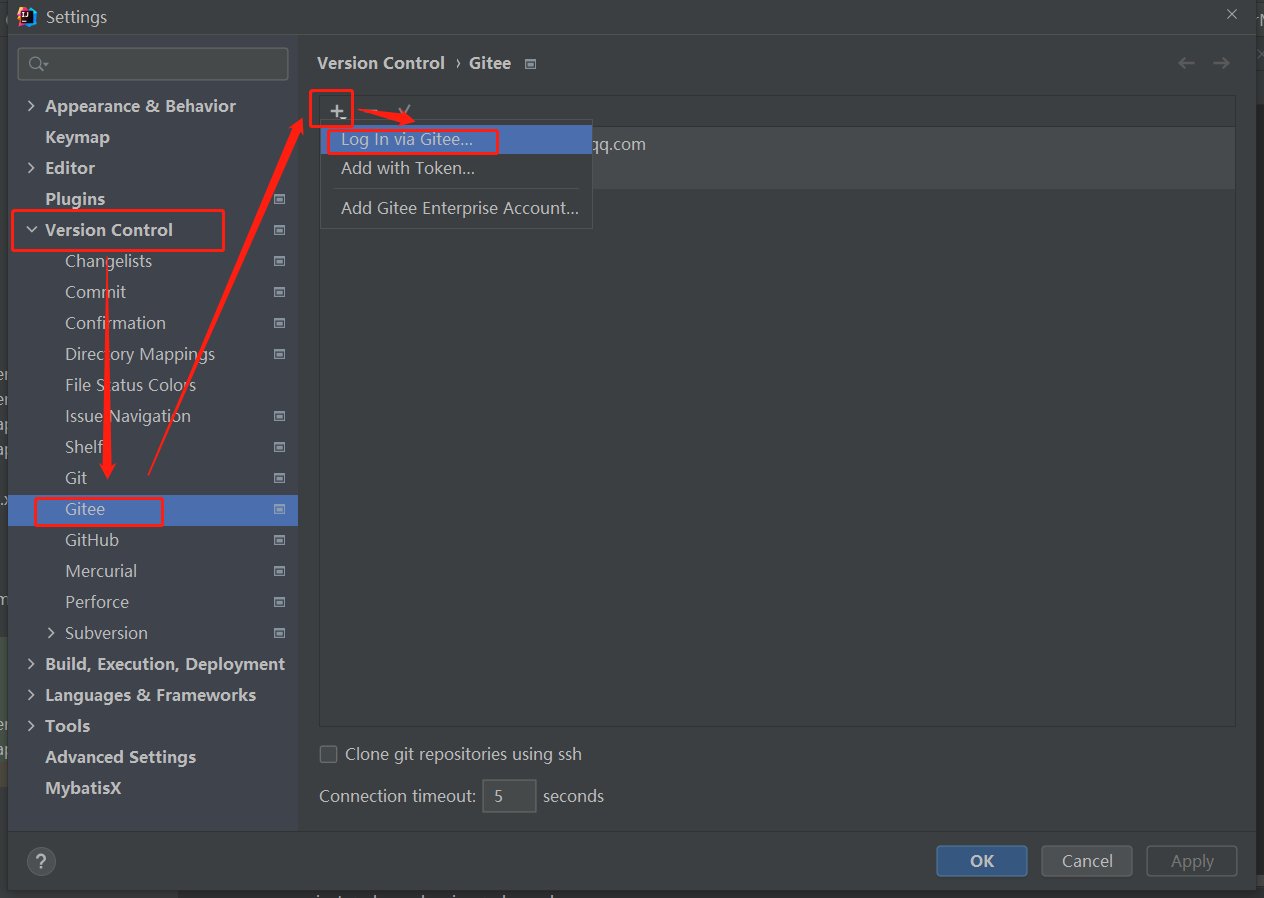The width and height of the screenshot is (1264, 898).
Task: Expand the Subversion node
Action: pos(51,633)
